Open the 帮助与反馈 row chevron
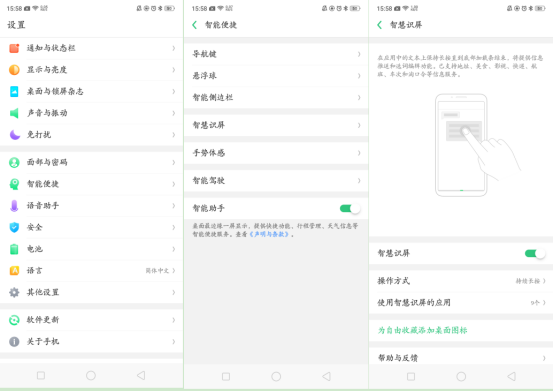The image size is (554, 391). (544, 358)
